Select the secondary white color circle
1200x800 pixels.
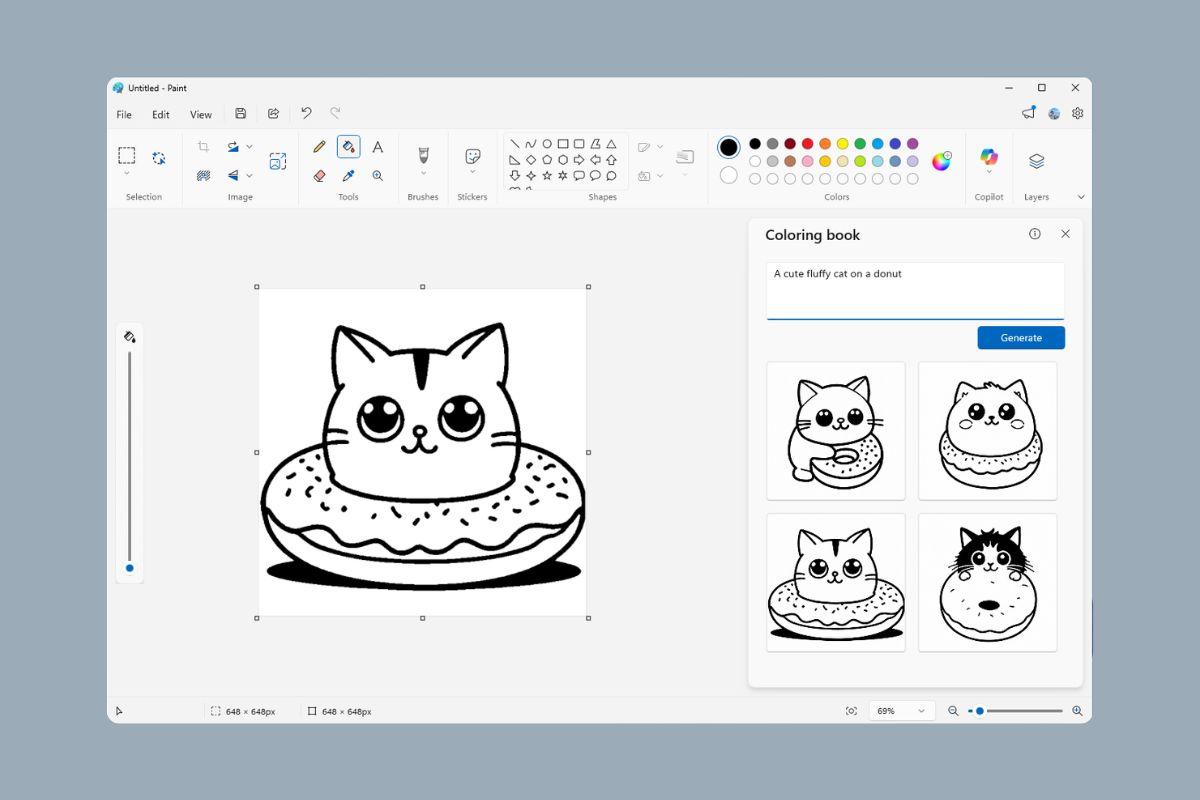[x=729, y=176]
